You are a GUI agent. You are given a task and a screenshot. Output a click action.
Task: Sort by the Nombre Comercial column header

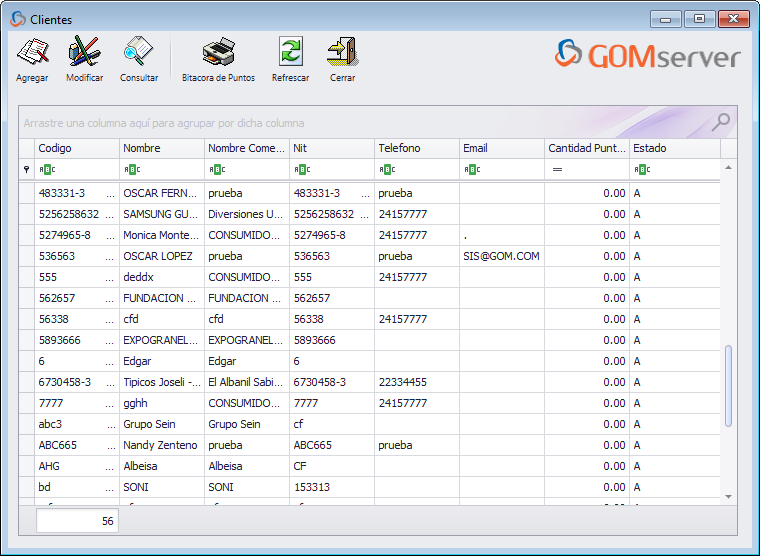[247, 148]
